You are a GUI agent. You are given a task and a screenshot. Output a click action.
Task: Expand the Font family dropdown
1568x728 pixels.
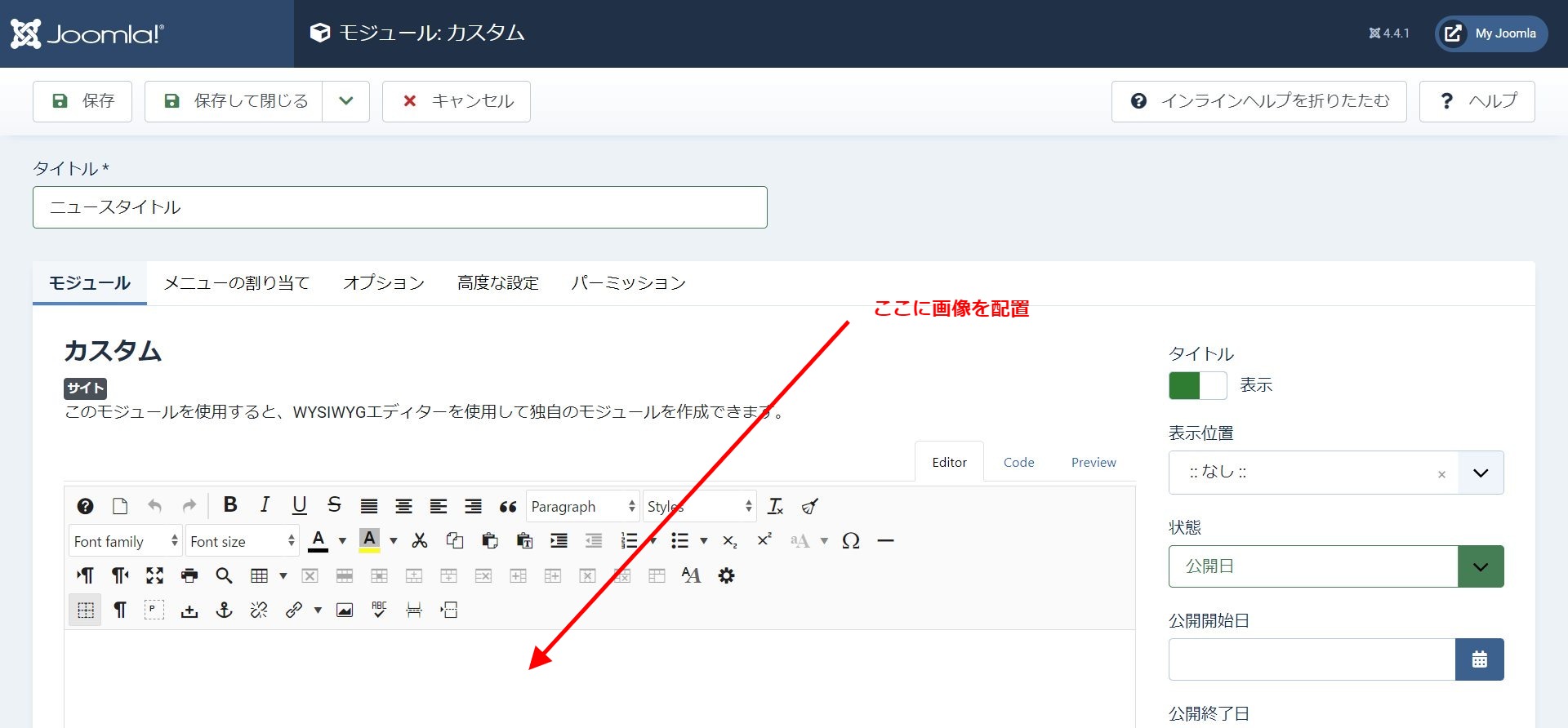(x=126, y=541)
